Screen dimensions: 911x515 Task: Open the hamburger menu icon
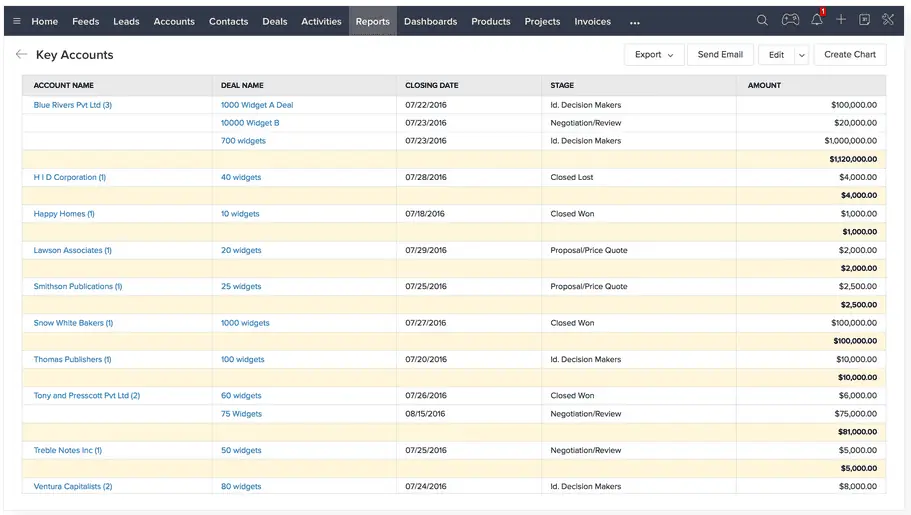point(16,21)
